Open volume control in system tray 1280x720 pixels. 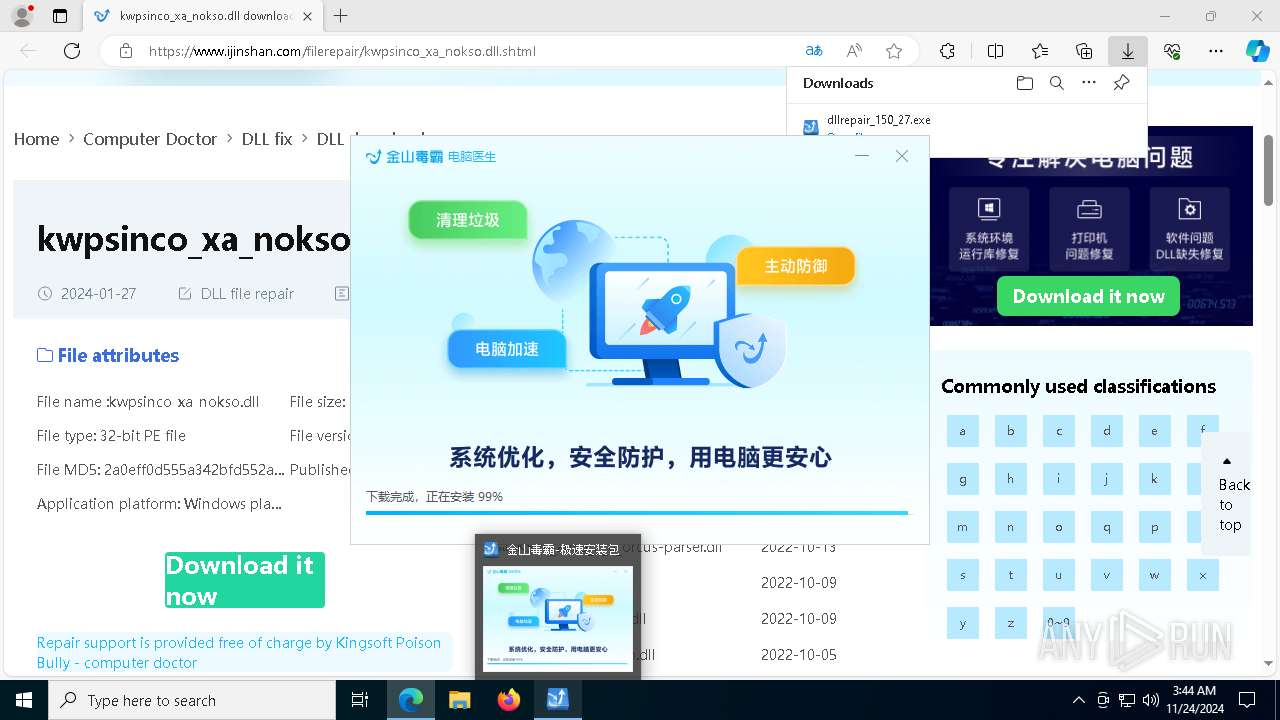click(x=1151, y=700)
